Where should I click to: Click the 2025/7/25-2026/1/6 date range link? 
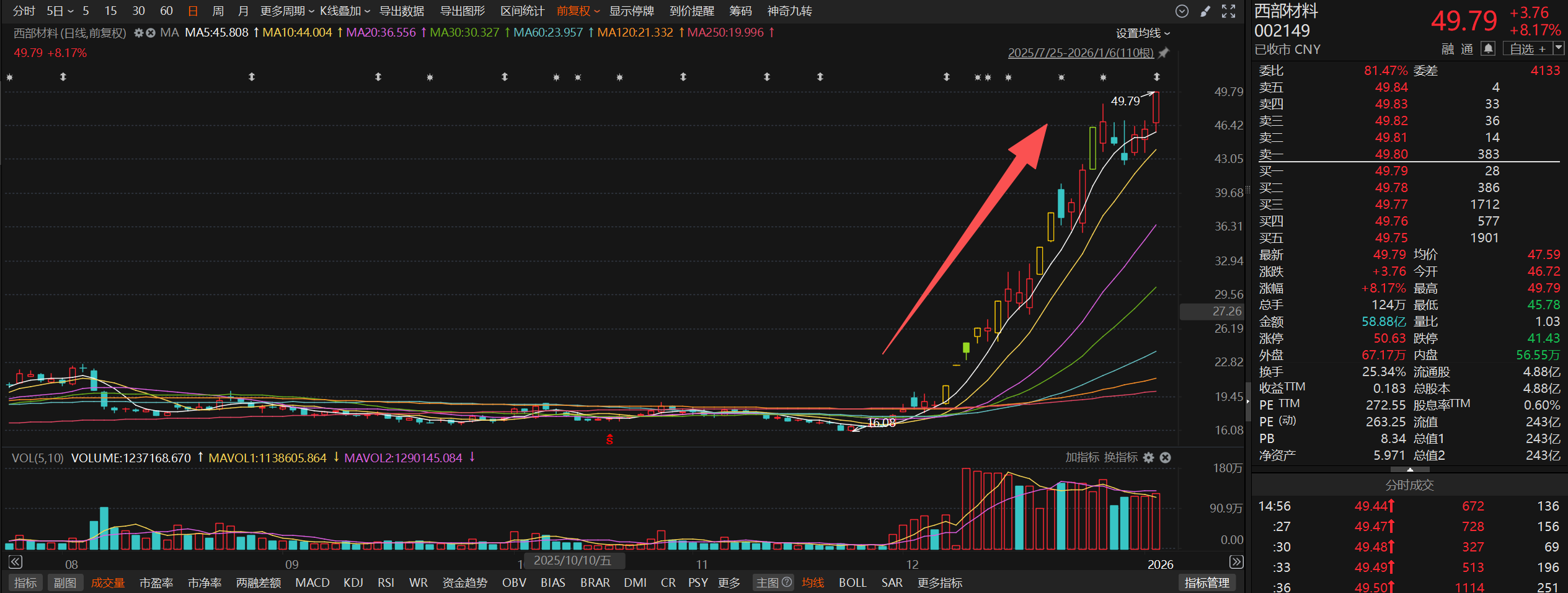1081,53
